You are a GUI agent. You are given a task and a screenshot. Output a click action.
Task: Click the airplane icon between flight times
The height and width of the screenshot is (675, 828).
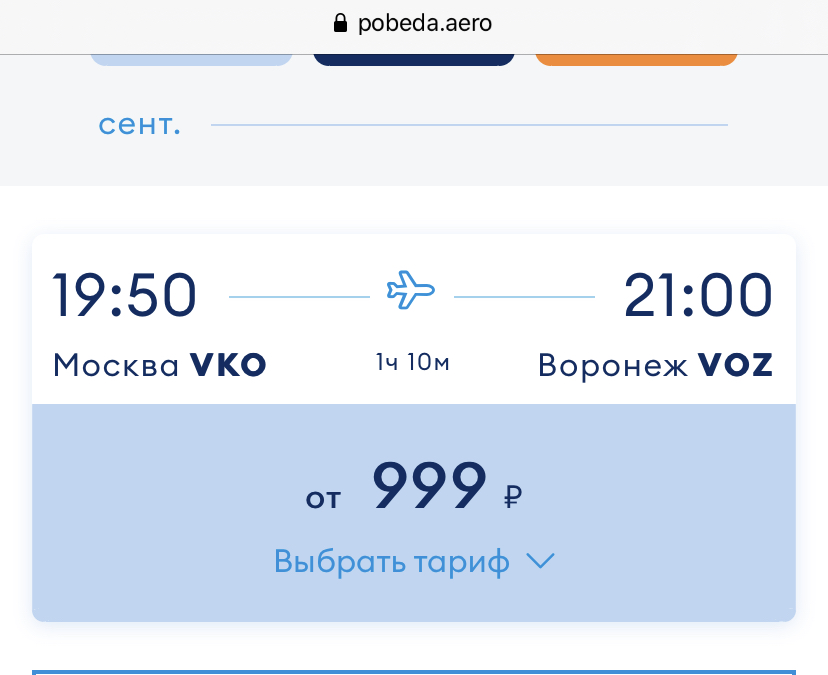tap(411, 289)
